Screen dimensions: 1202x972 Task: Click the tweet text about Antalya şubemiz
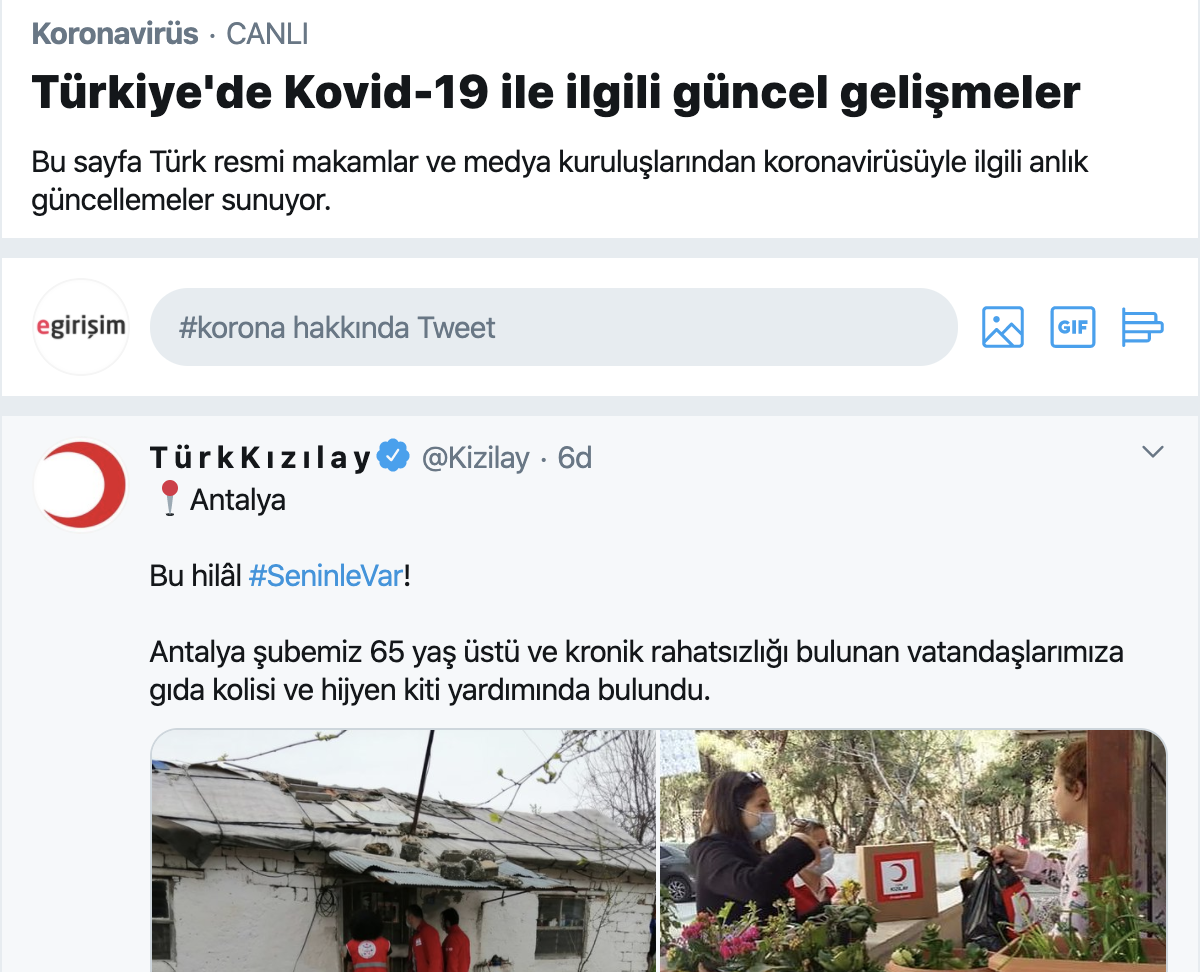[x=637, y=671]
